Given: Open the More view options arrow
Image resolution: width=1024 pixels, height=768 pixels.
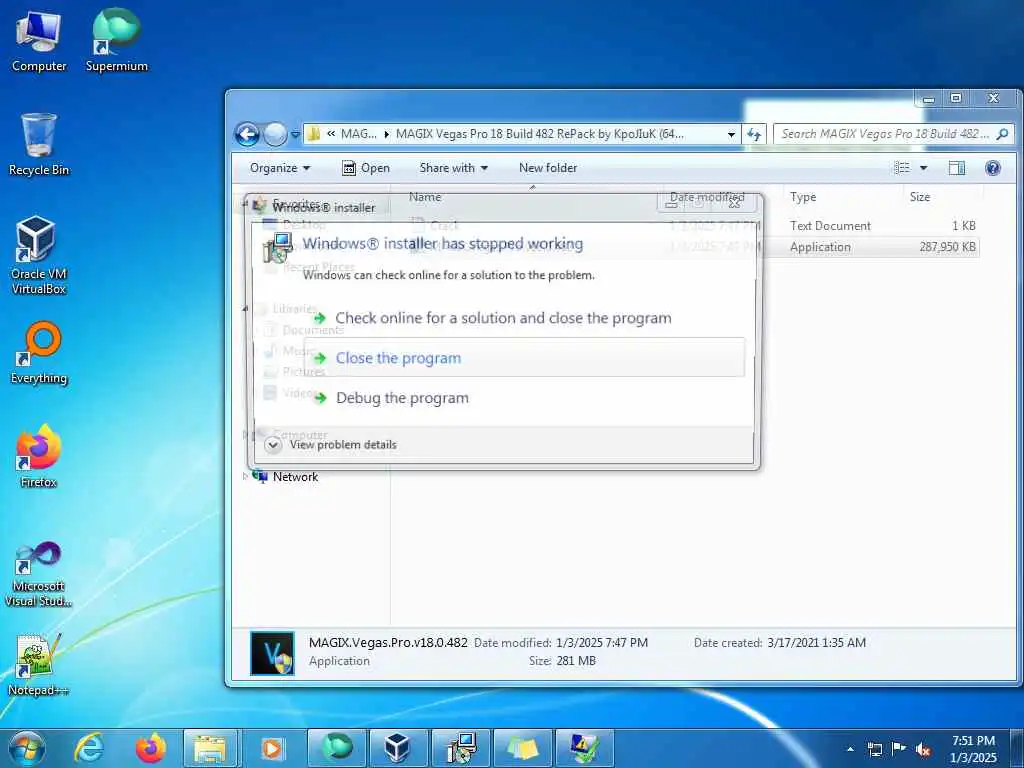Looking at the screenshot, I should click(x=923, y=168).
